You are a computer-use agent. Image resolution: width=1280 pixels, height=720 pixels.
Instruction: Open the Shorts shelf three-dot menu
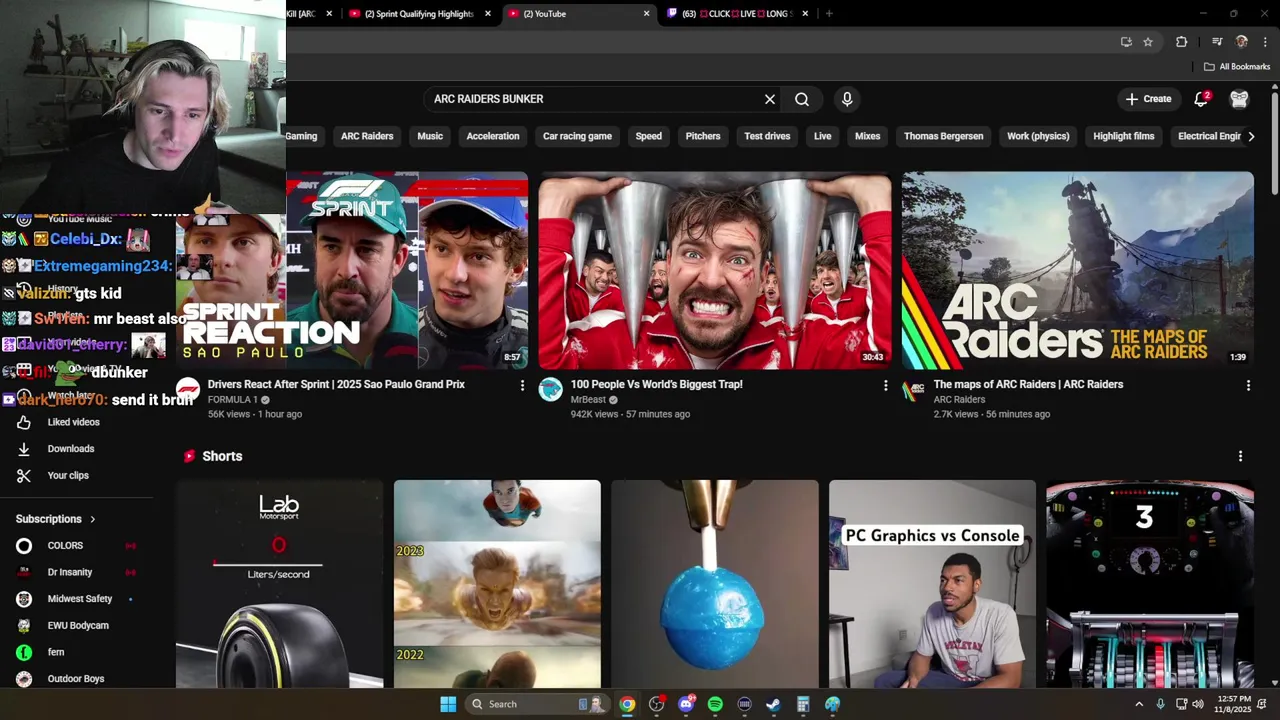1240,456
